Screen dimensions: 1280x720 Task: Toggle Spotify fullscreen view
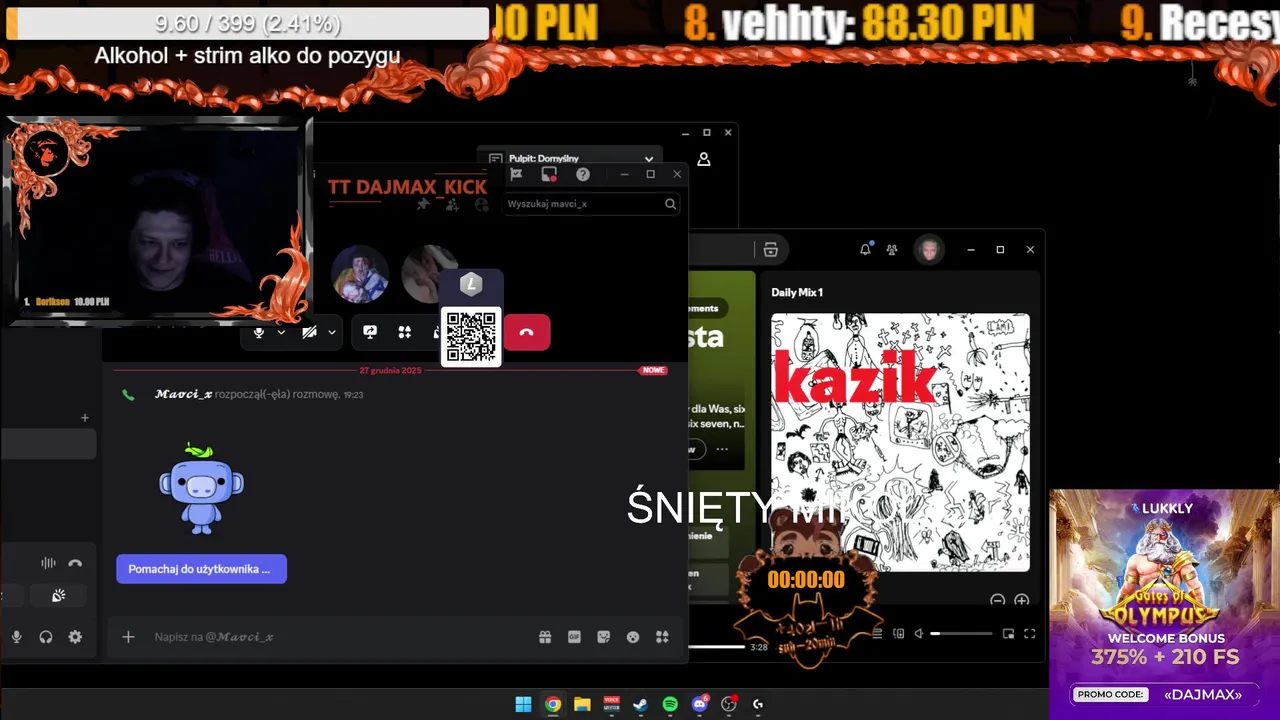click(1029, 633)
